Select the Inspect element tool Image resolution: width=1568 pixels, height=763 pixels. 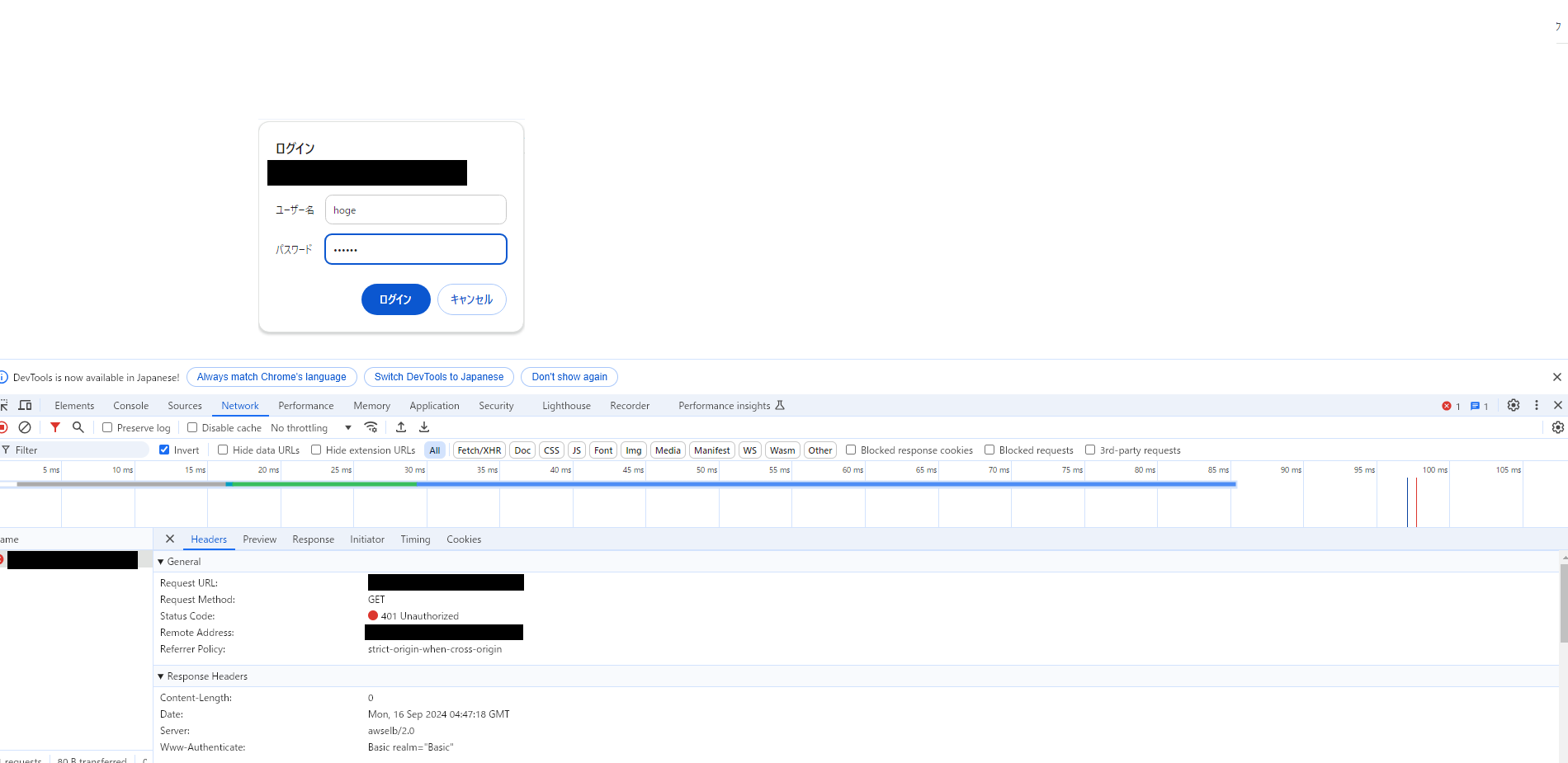click(x=4, y=405)
